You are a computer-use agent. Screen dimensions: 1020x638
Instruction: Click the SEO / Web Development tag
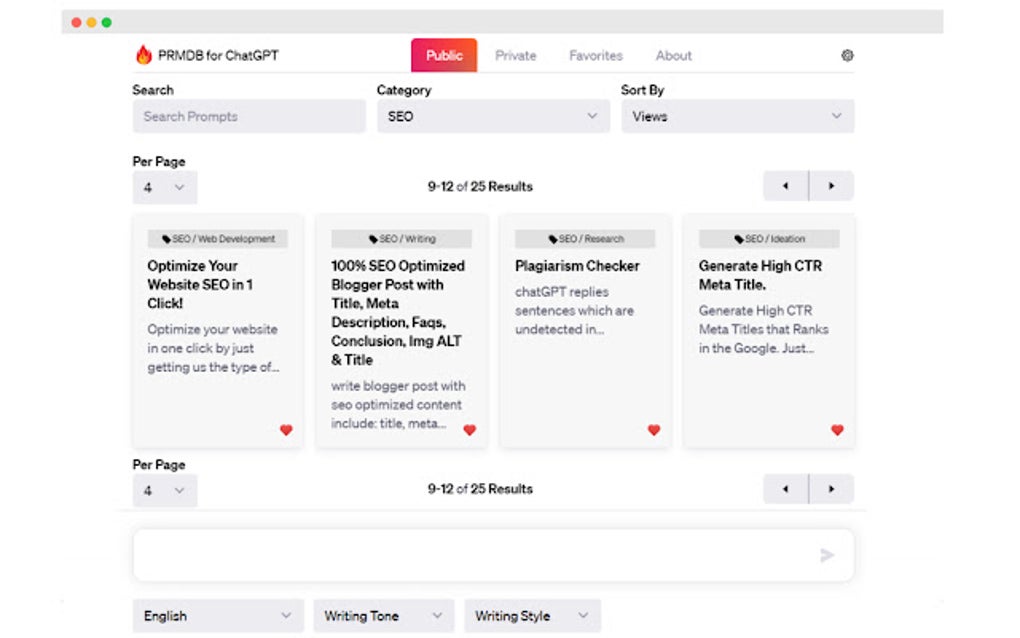[217, 238]
